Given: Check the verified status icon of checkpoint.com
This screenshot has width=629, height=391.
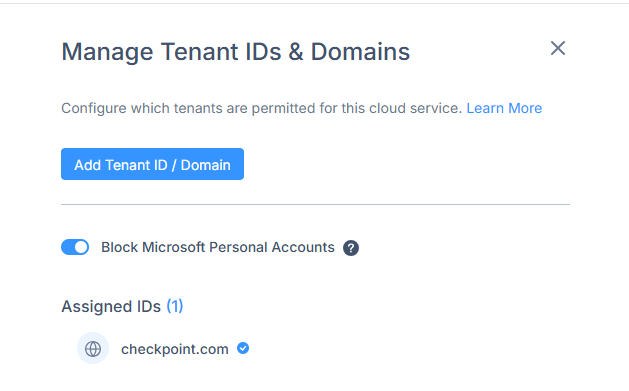Looking at the screenshot, I should [243, 348].
